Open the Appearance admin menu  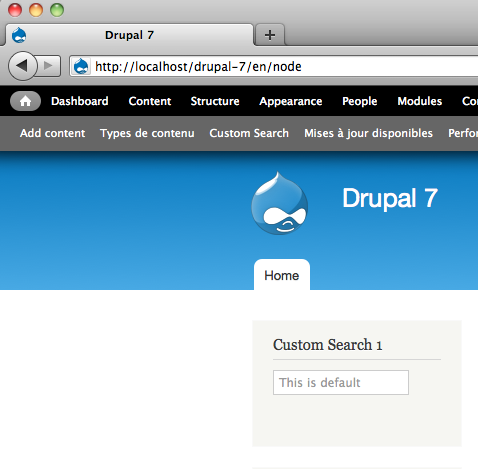point(291,101)
